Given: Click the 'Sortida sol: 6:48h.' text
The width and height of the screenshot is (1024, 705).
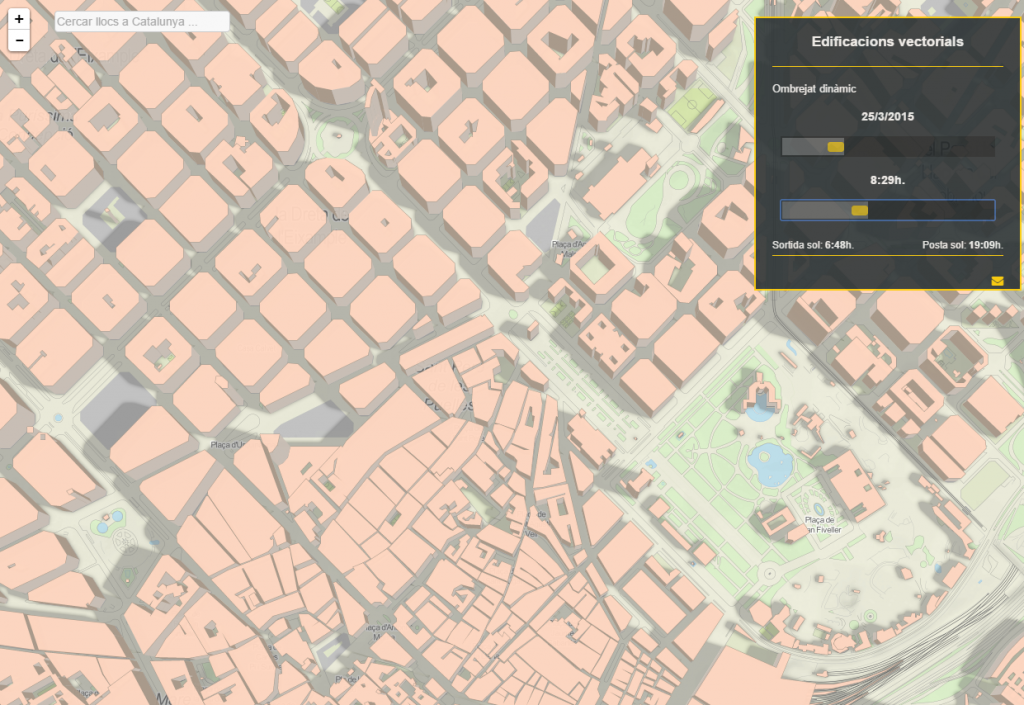Looking at the screenshot, I should click(812, 245).
